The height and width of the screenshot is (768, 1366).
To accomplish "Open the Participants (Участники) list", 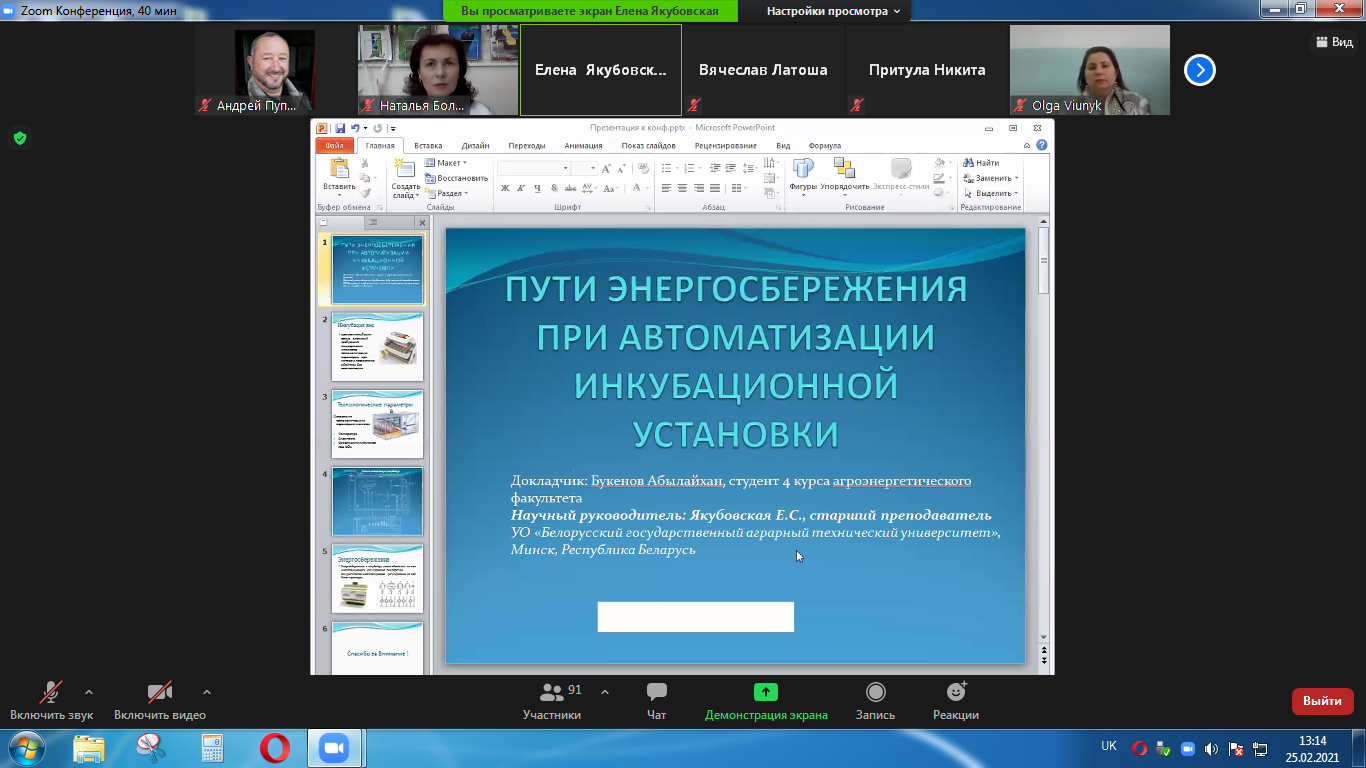I will pos(552,700).
